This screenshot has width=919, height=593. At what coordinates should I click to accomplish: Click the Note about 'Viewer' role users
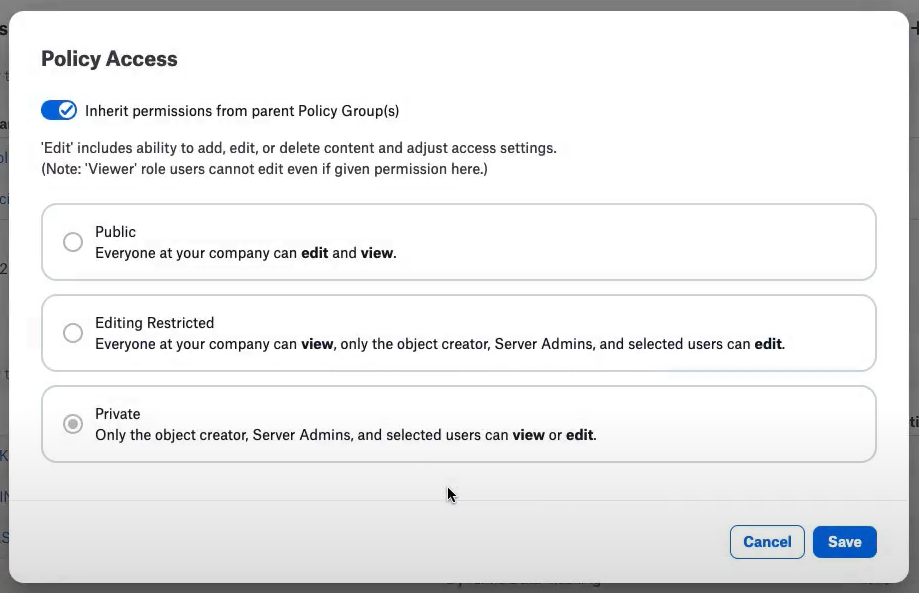coord(264,169)
